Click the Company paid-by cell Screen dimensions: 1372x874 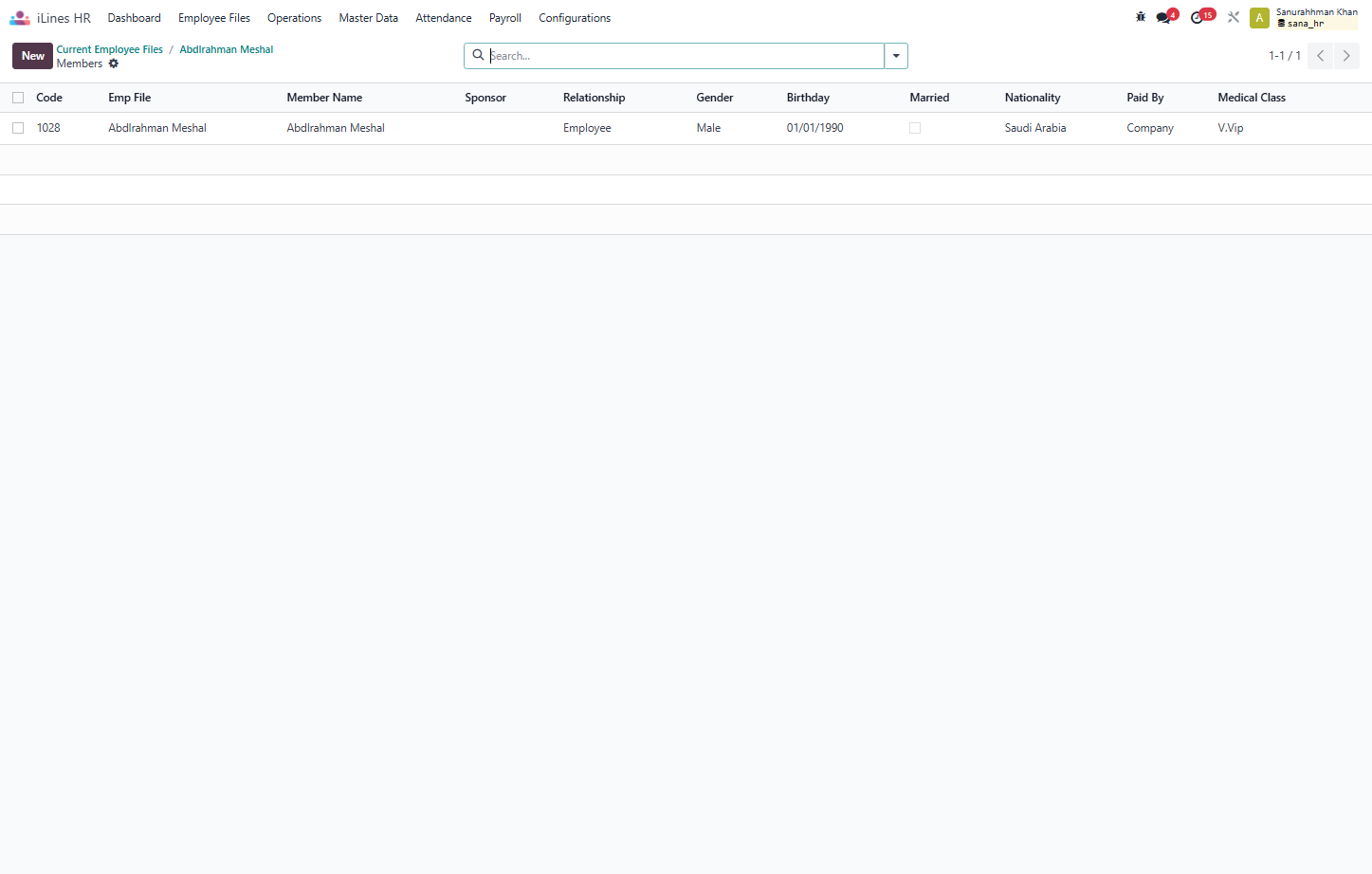(1150, 128)
